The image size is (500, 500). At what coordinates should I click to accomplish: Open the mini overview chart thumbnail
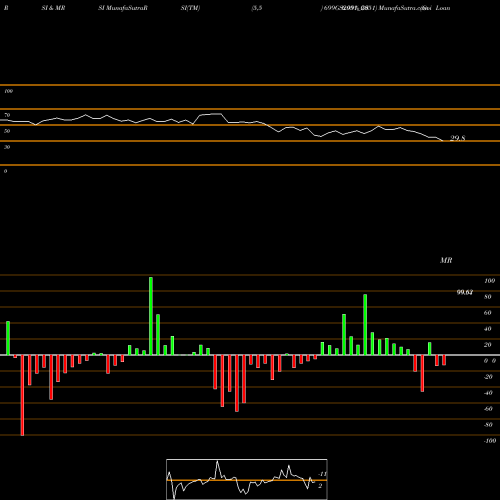tap(247, 479)
